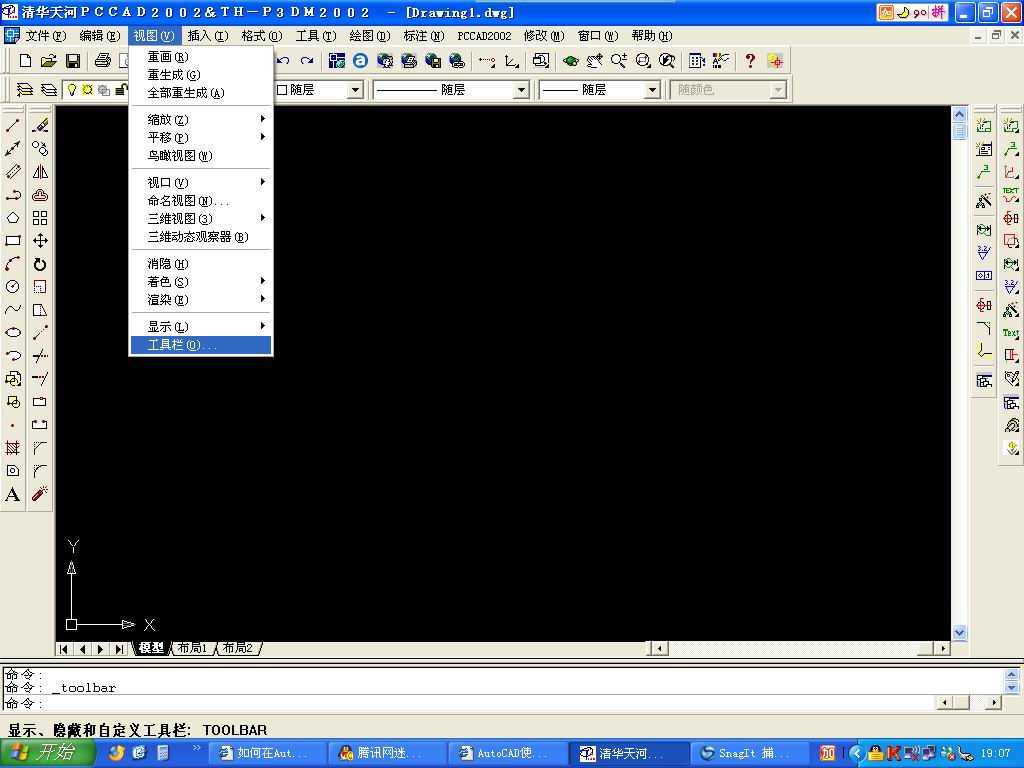This screenshot has height=768, width=1024.
Task: Click the Pan Realtime hand icon
Action: tap(594, 61)
